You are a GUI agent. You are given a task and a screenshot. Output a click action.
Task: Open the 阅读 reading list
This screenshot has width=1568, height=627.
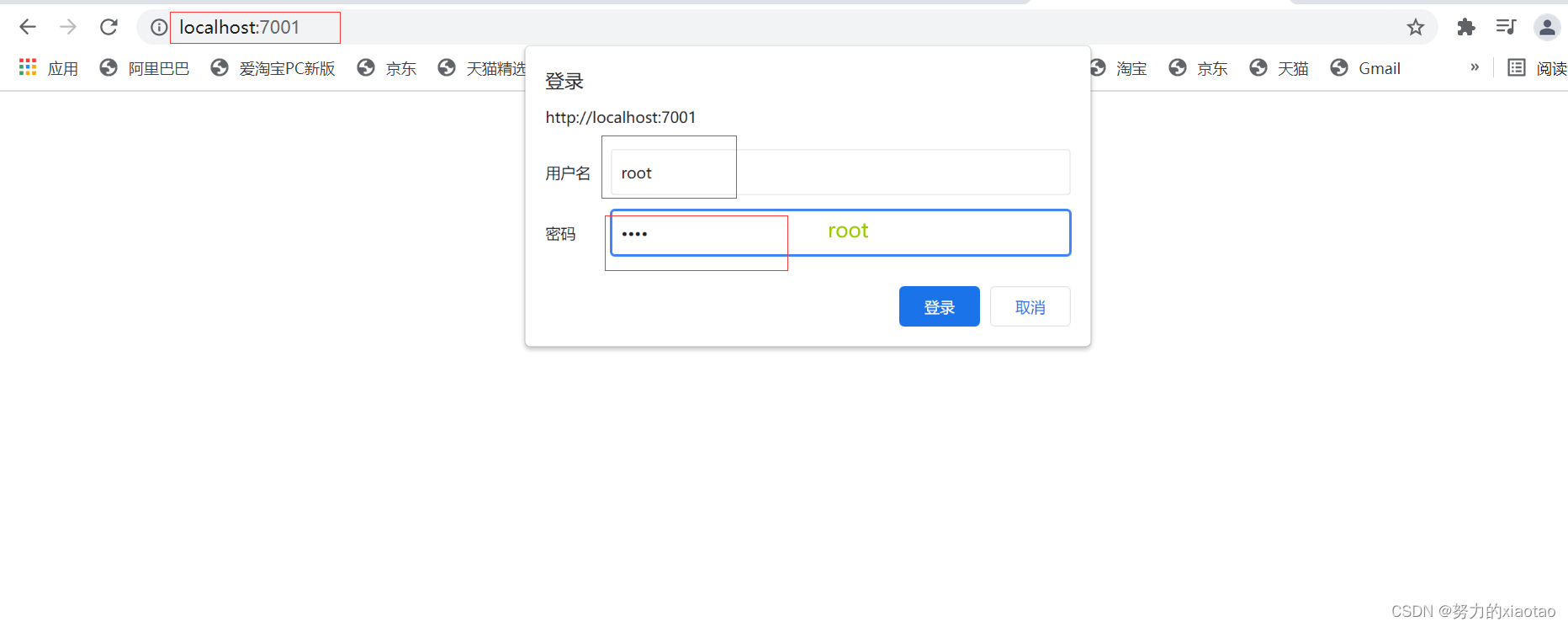[1538, 68]
